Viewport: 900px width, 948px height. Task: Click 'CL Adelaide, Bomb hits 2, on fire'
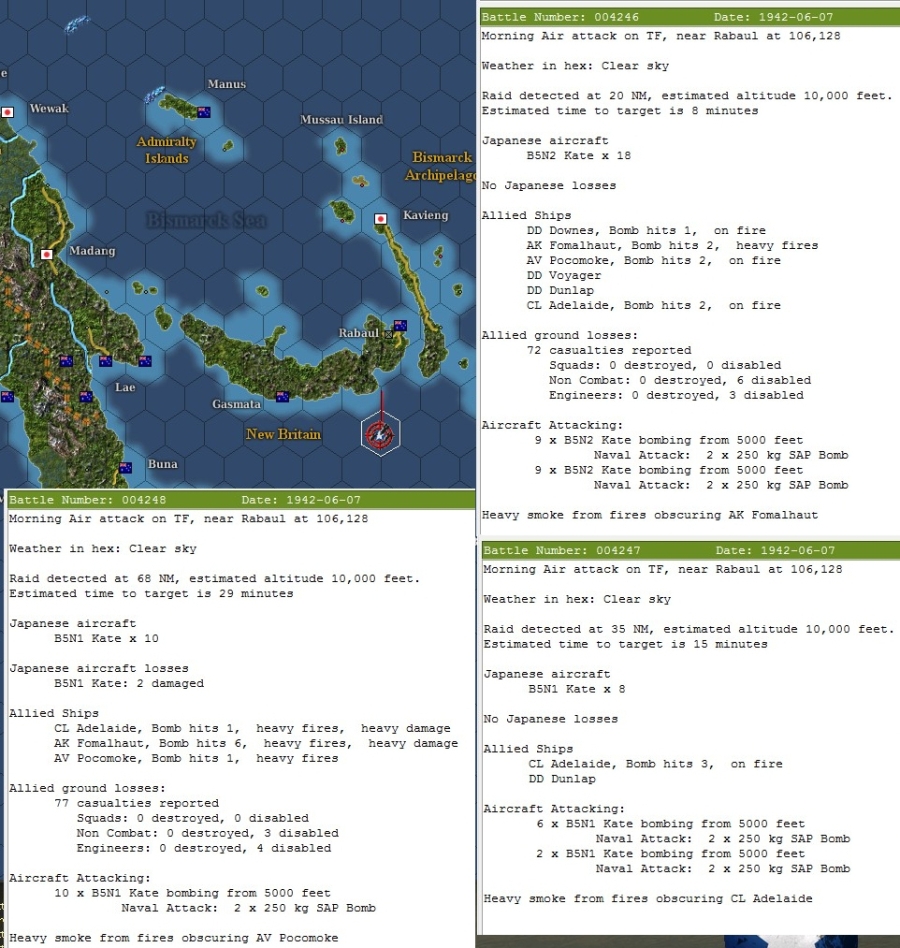tap(653, 305)
